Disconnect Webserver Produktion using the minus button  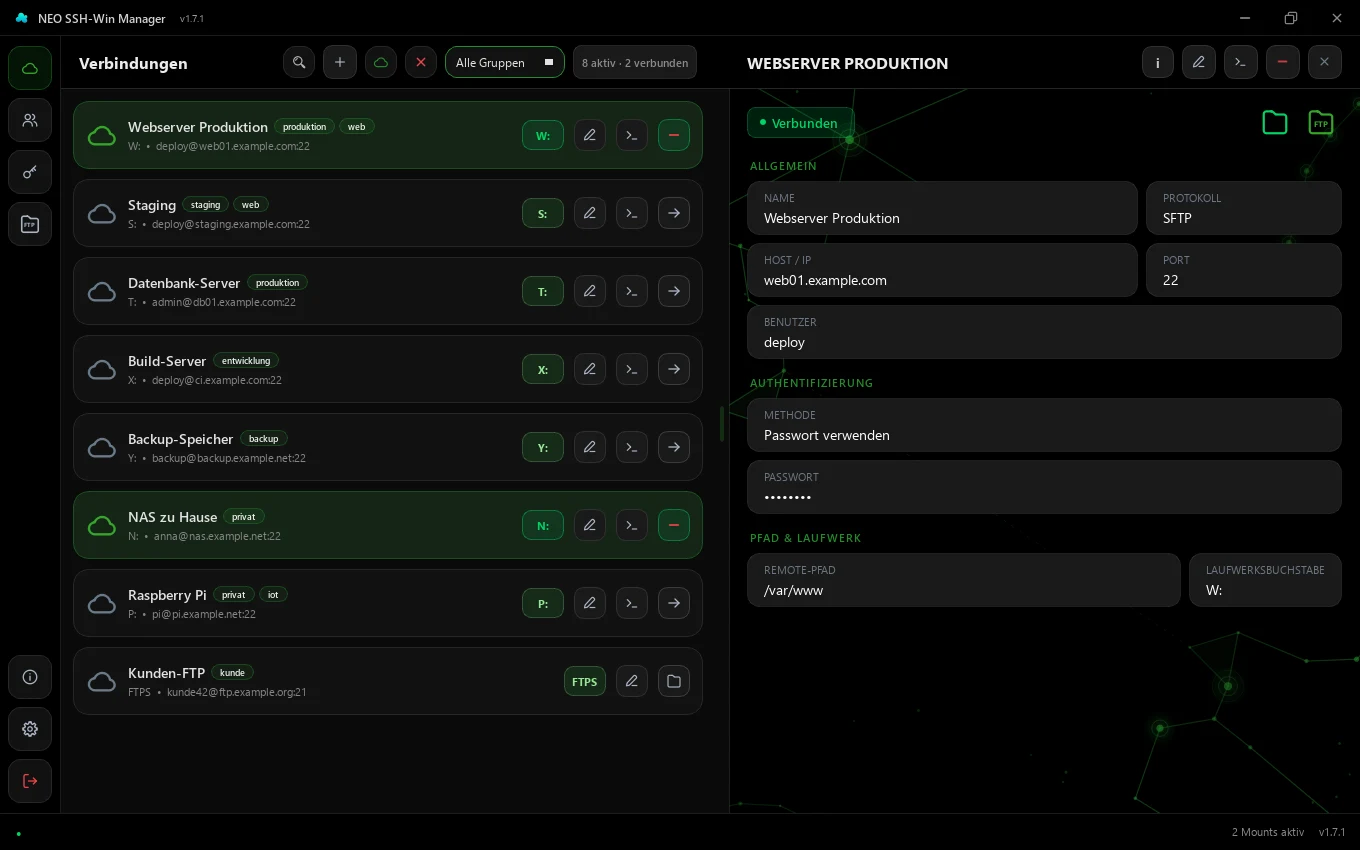coord(674,135)
